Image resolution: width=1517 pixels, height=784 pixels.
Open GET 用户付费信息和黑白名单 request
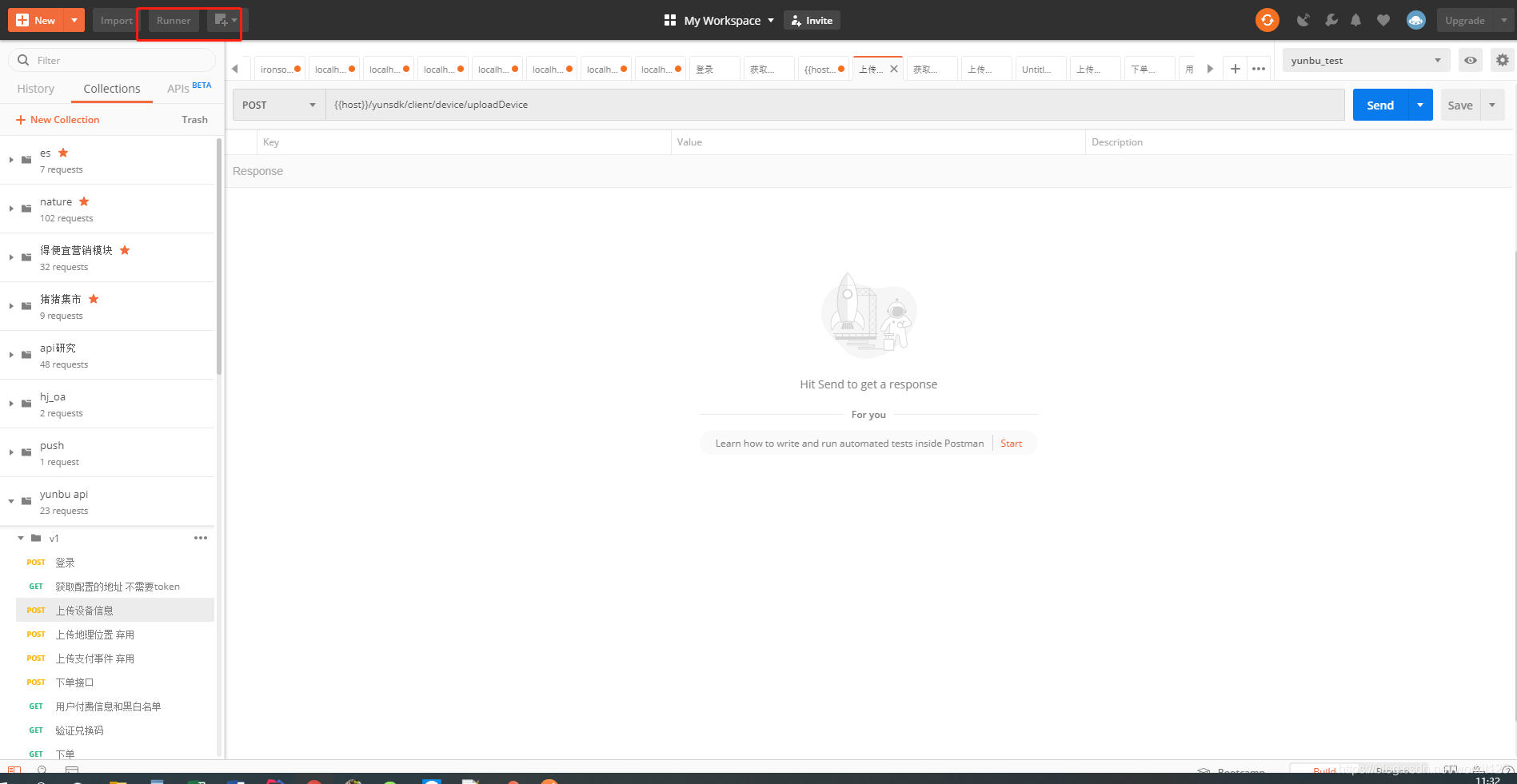click(x=115, y=706)
